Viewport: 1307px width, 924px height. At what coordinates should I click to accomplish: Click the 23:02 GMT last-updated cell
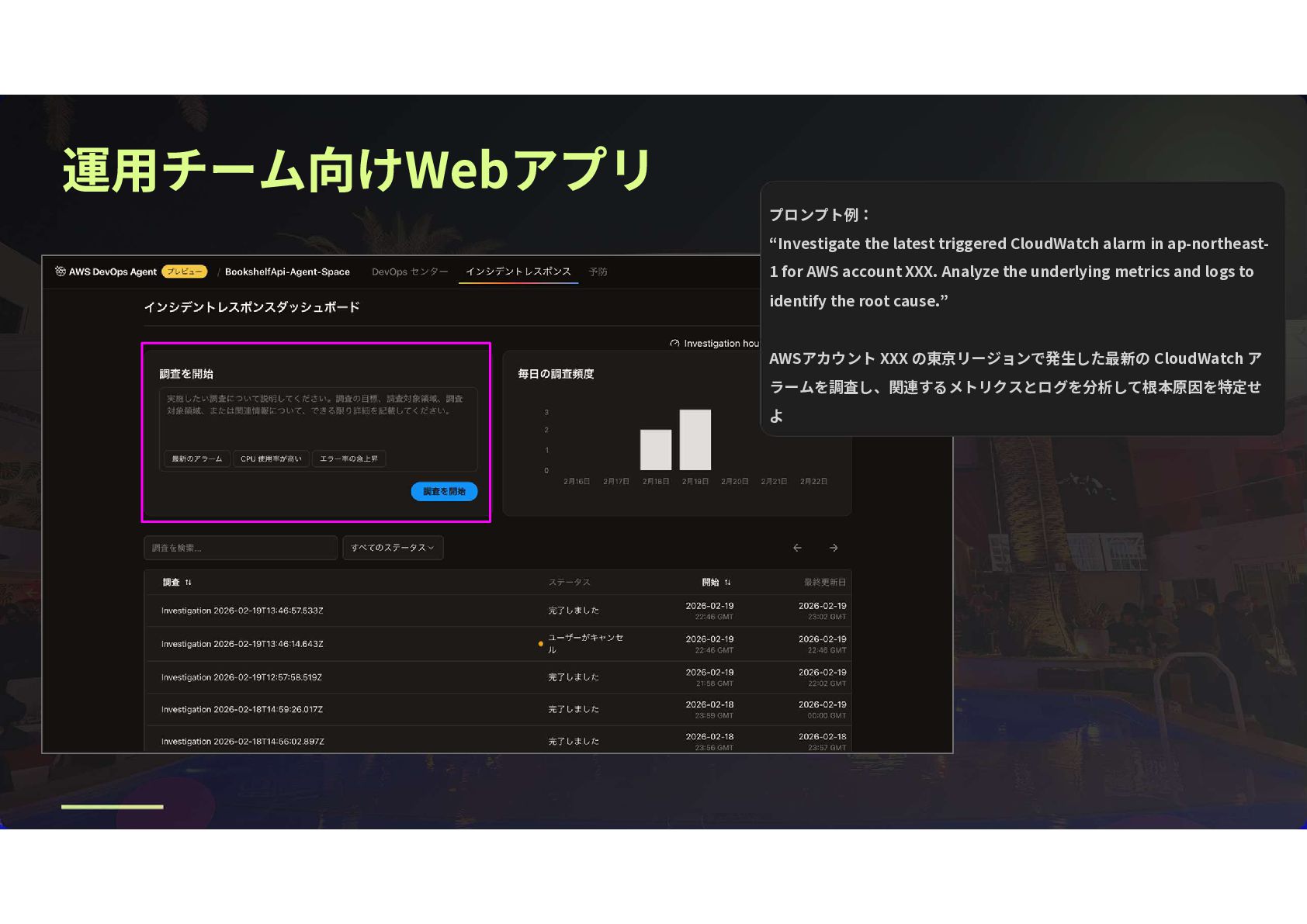coord(827,618)
